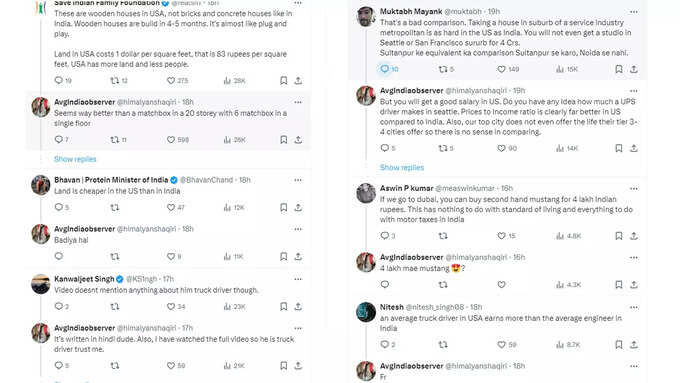Like the '4 lakh mae mustang' reply
Screen dimensions: 680x383
click(501, 285)
